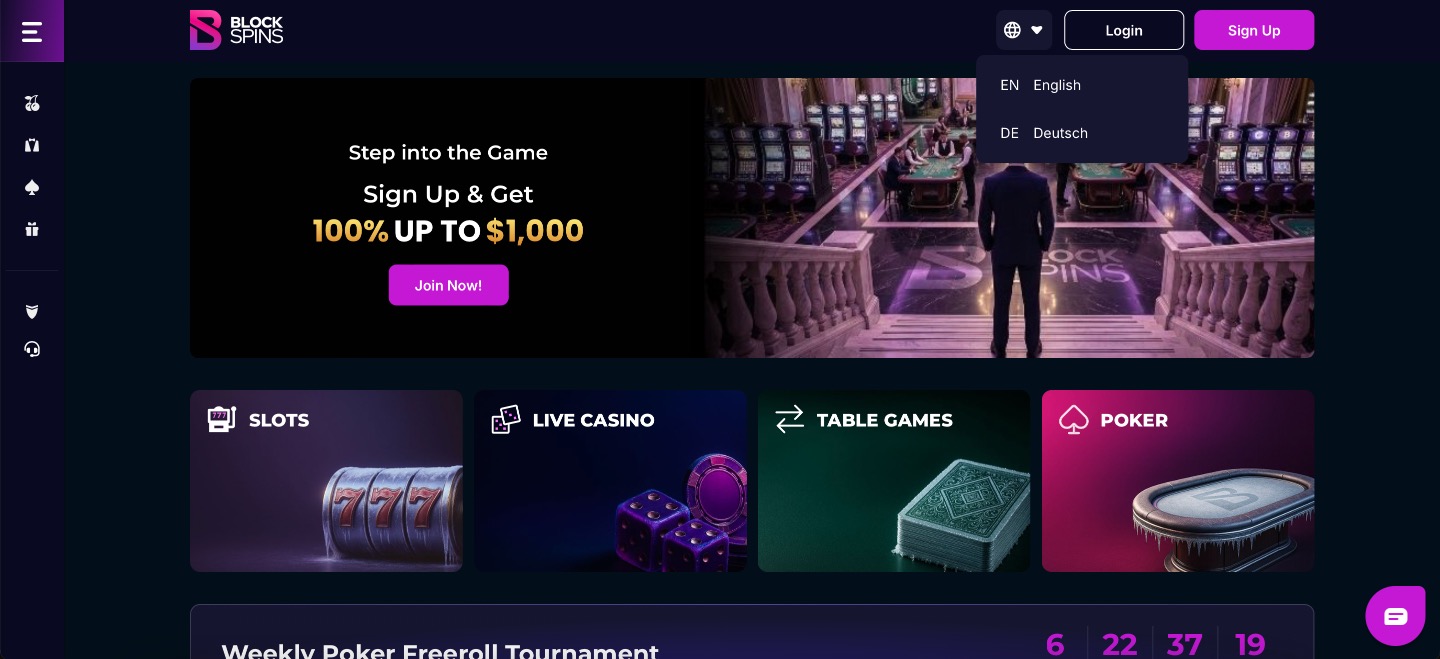Image resolution: width=1440 pixels, height=659 pixels.
Task: Open the headset support icon
Action: tap(32, 349)
